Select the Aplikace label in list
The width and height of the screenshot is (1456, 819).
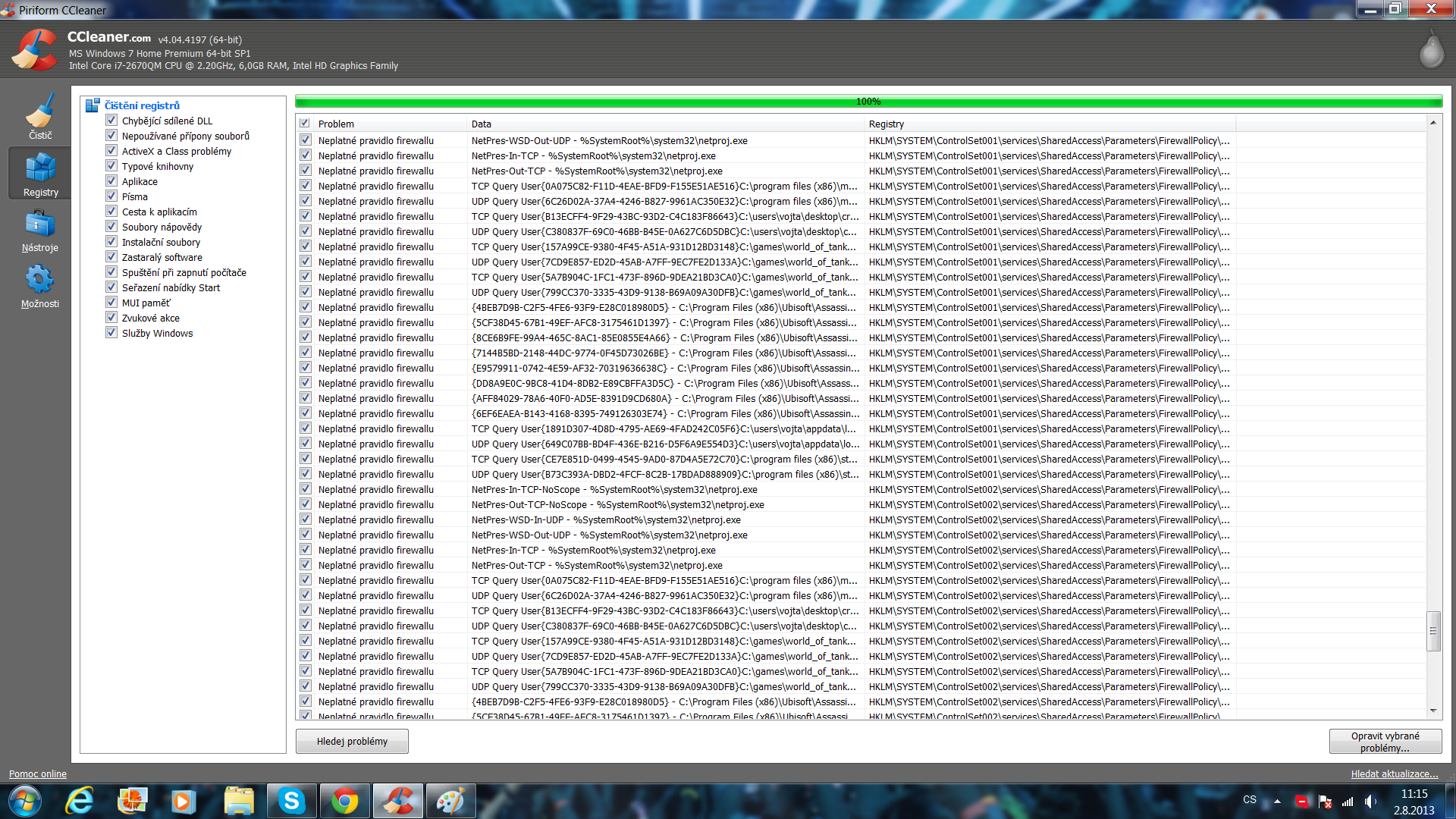click(x=140, y=181)
